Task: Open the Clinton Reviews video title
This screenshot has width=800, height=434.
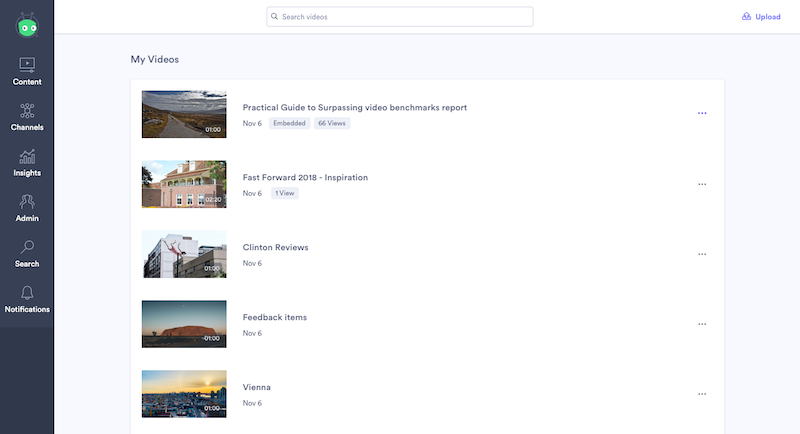Action: (x=276, y=247)
